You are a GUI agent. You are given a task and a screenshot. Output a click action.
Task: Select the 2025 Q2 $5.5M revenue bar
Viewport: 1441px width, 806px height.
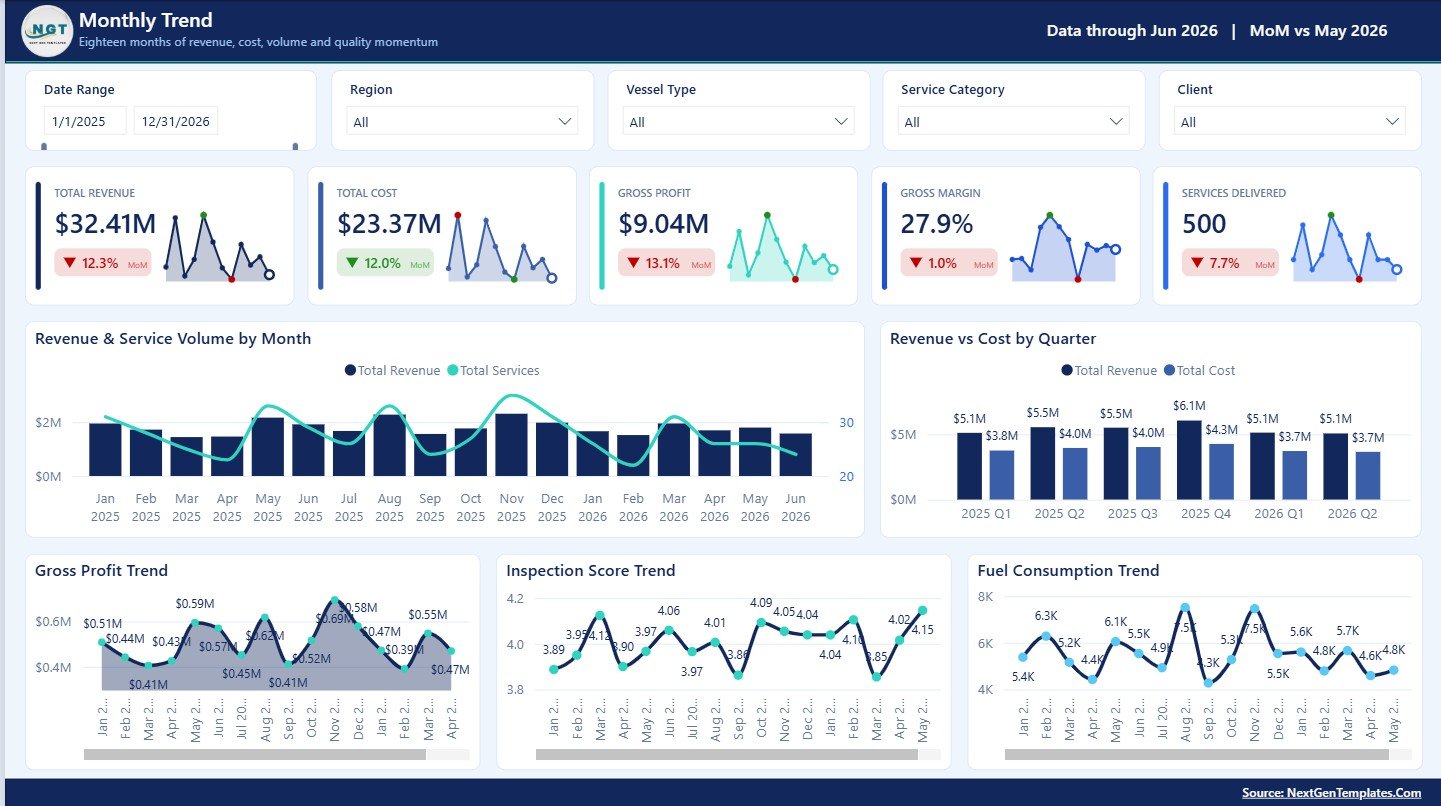point(1043,463)
